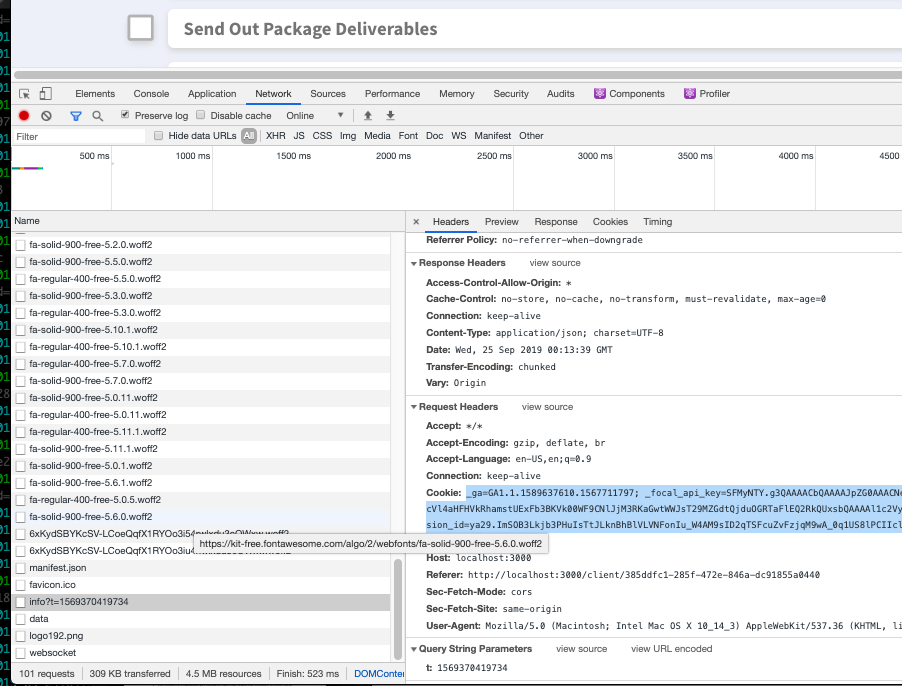
Task: Click the React Profiler tab icon
Action: [x=690, y=94]
